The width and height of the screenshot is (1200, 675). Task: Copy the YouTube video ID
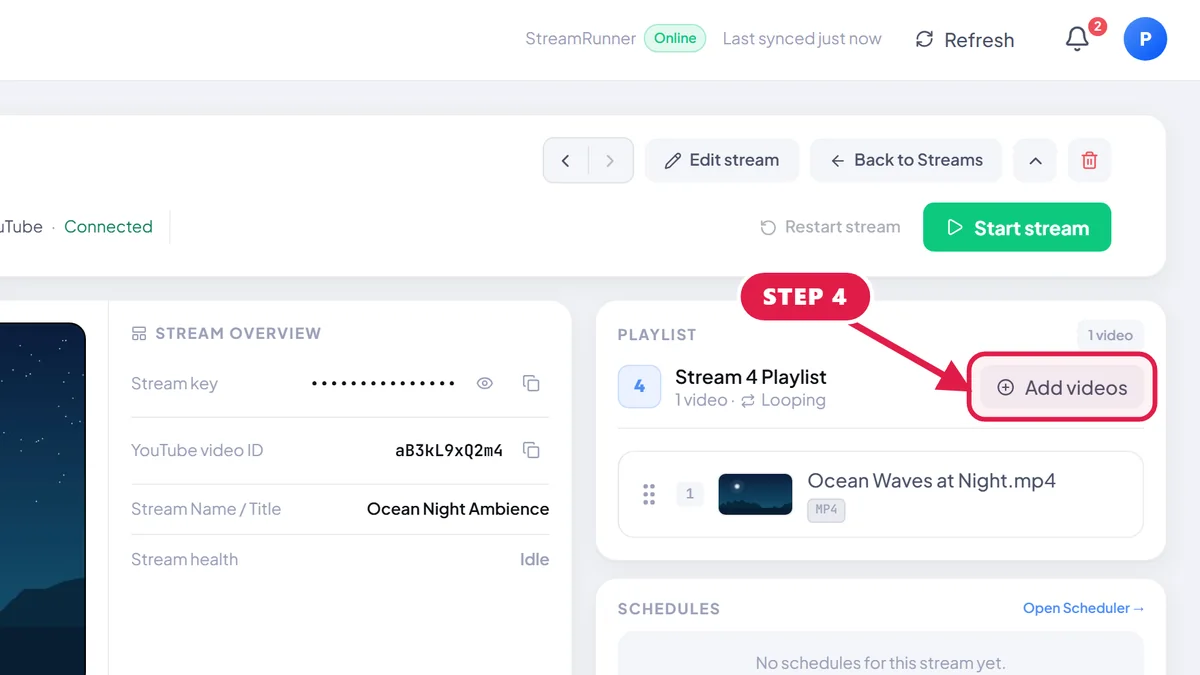coord(532,450)
